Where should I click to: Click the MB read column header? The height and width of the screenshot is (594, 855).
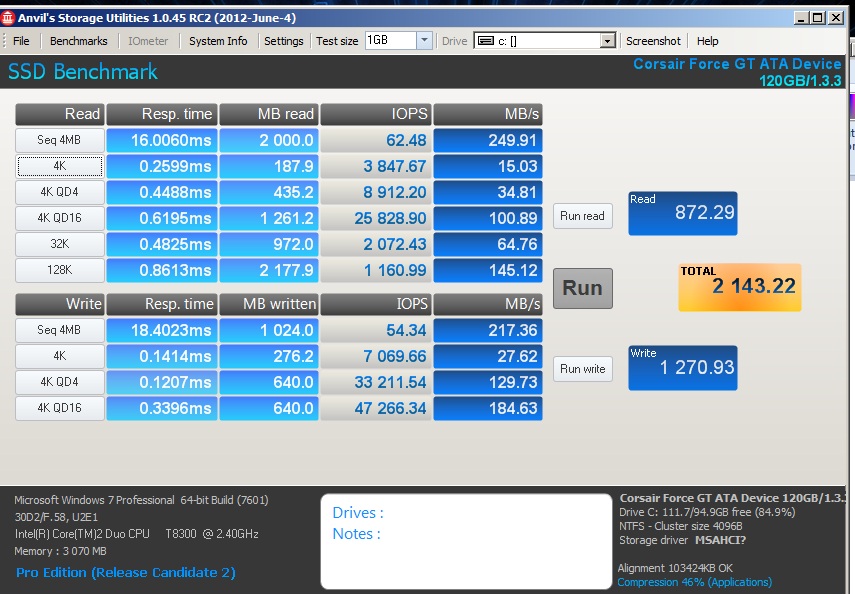coord(268,114)
